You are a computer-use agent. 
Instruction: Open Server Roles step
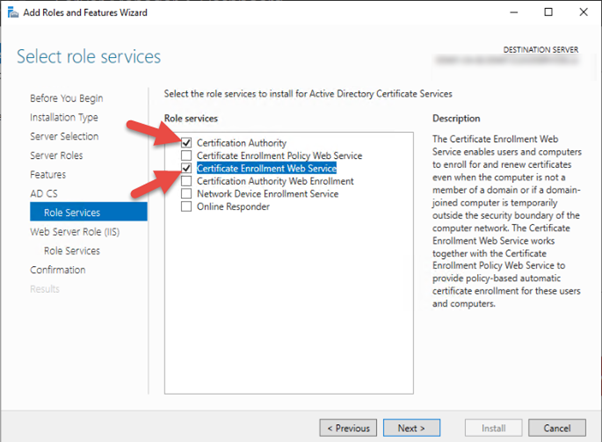pyautogui.click(x=56, y=156)
